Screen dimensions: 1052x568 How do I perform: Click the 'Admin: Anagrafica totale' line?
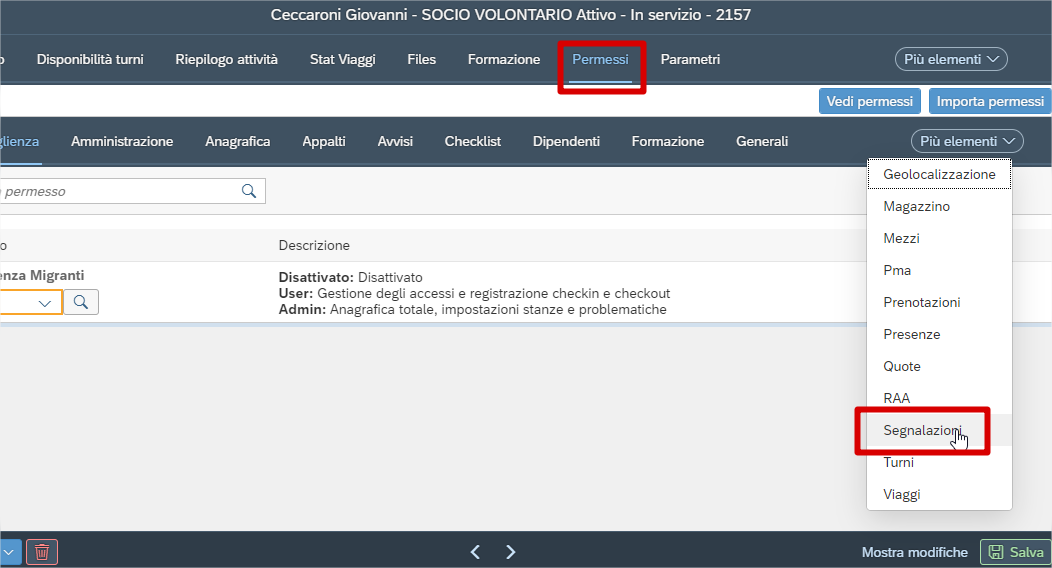pos(472,309)
